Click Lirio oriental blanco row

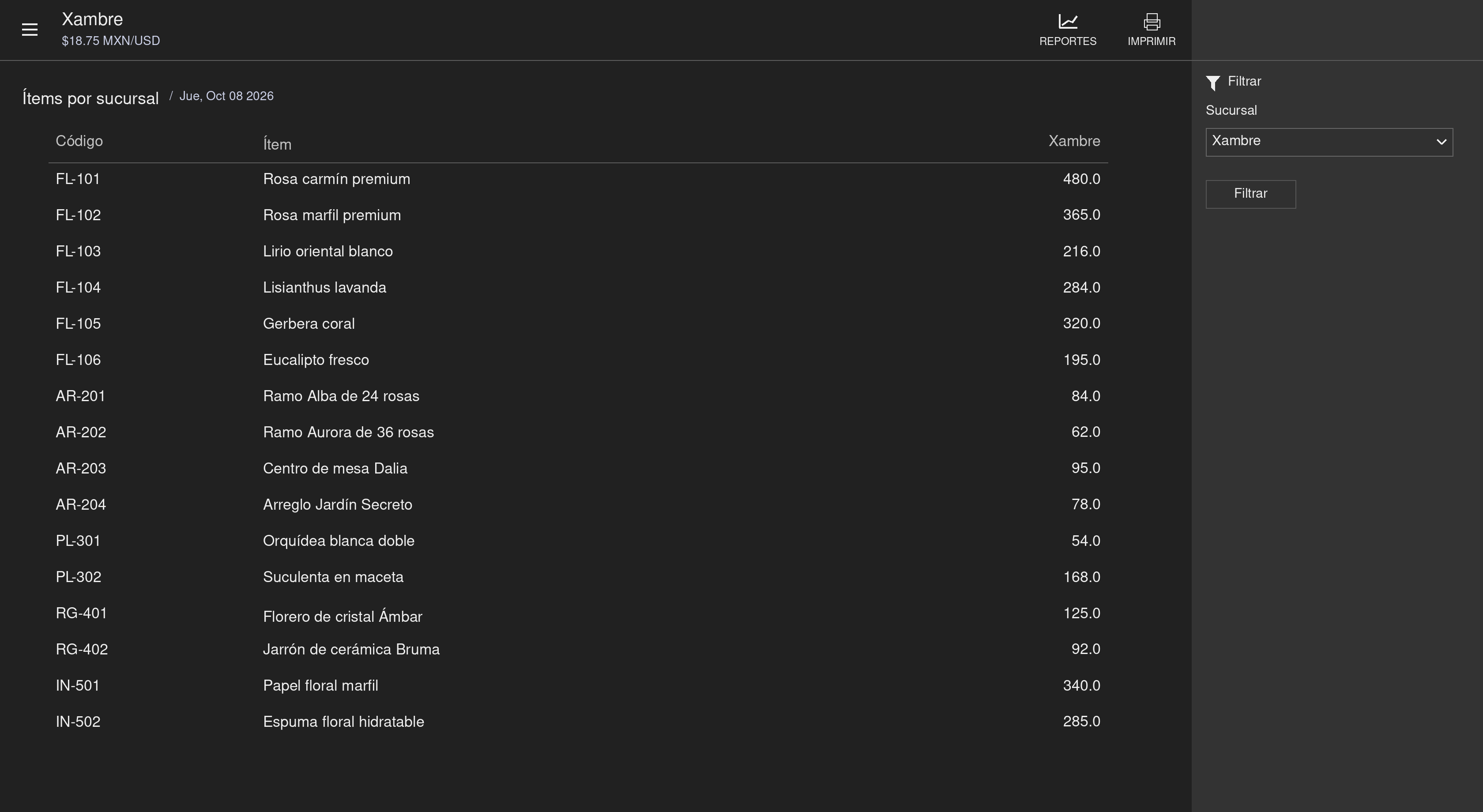(x=578, y=252)
